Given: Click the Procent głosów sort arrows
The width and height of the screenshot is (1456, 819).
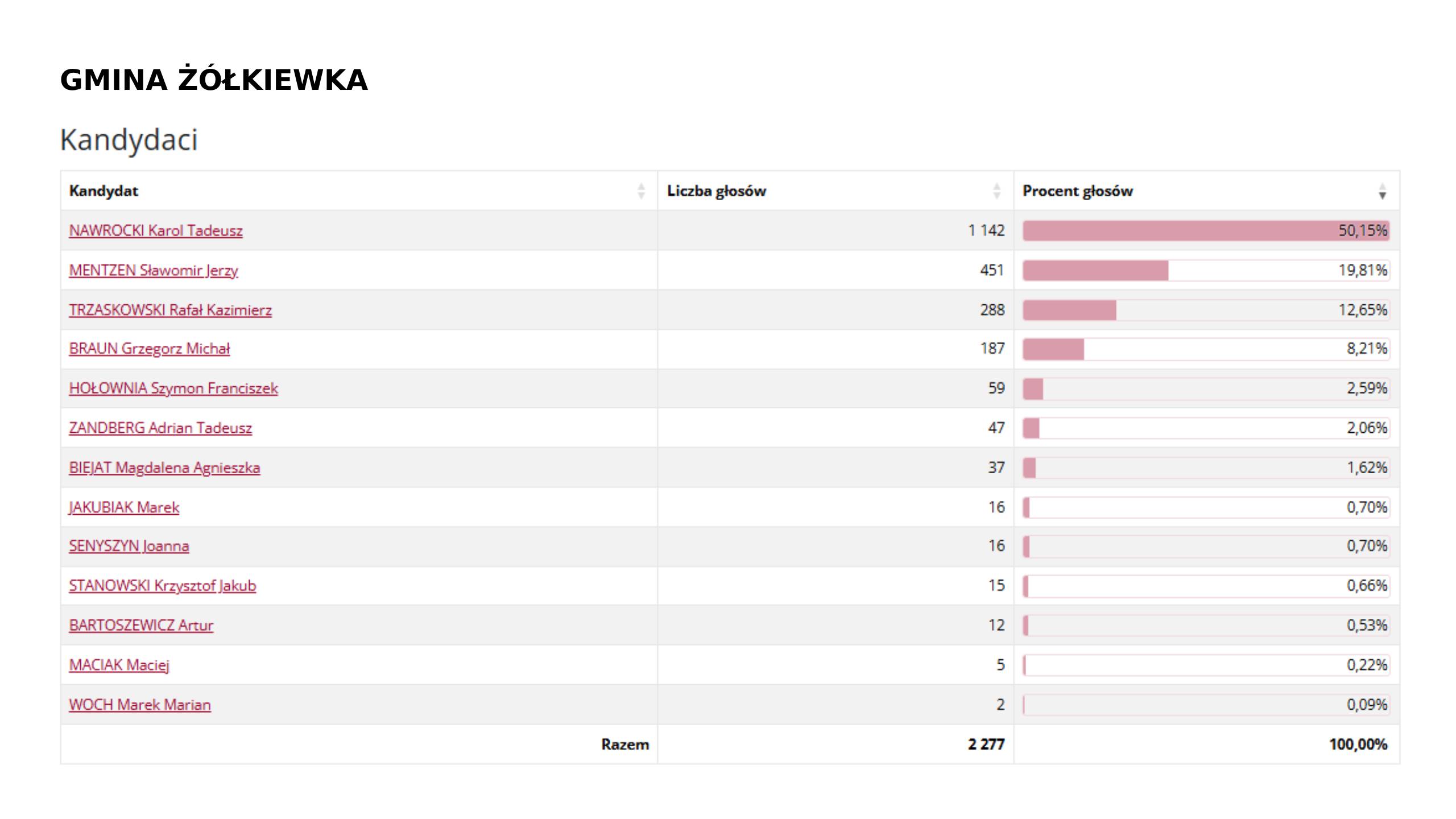Looking at the screenshot, I should [1382, 191].
